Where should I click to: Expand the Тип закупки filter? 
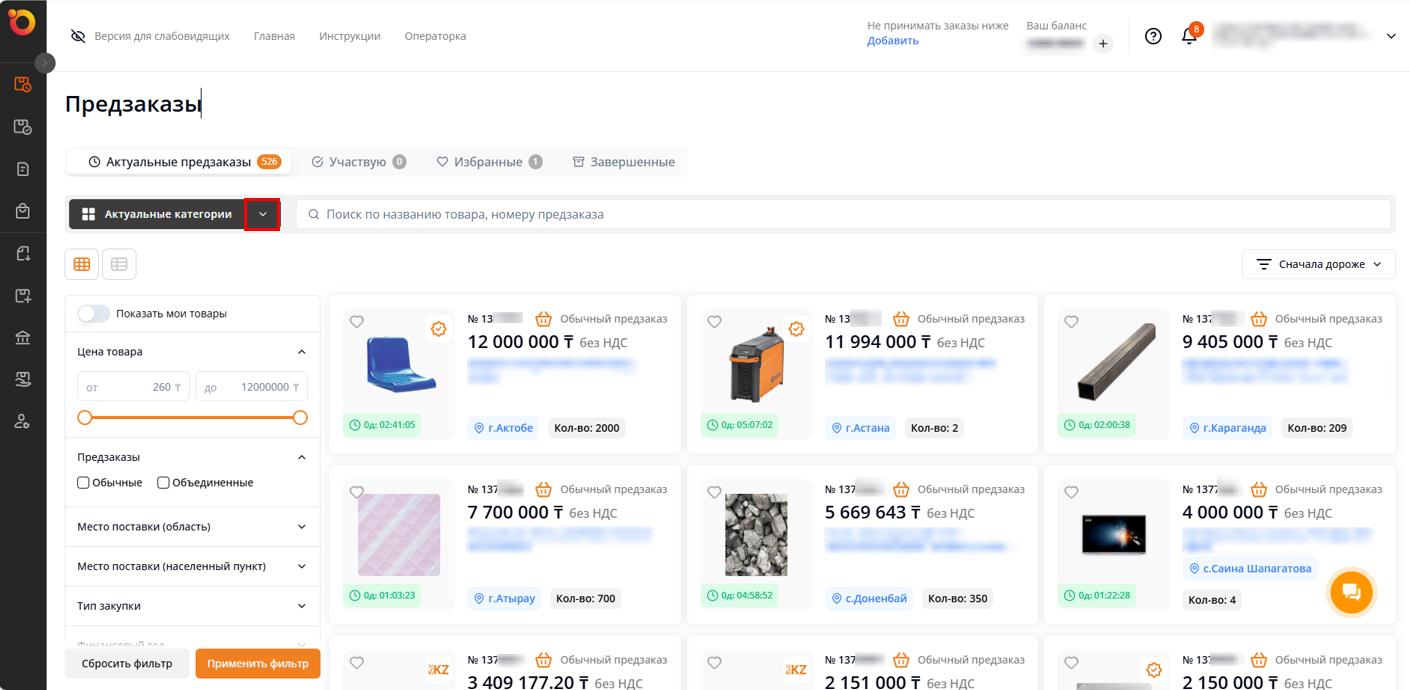click(192, 606)
